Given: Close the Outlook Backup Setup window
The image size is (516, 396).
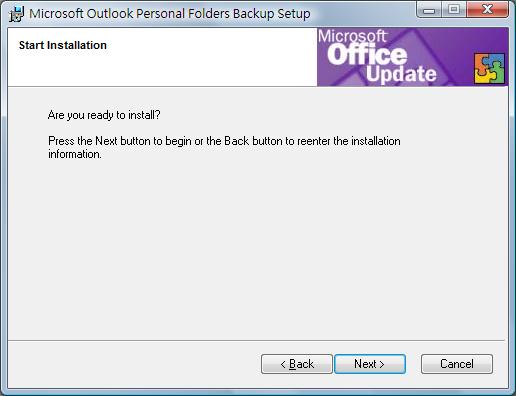Looking at the screenshot, I should tap(487, 10).
